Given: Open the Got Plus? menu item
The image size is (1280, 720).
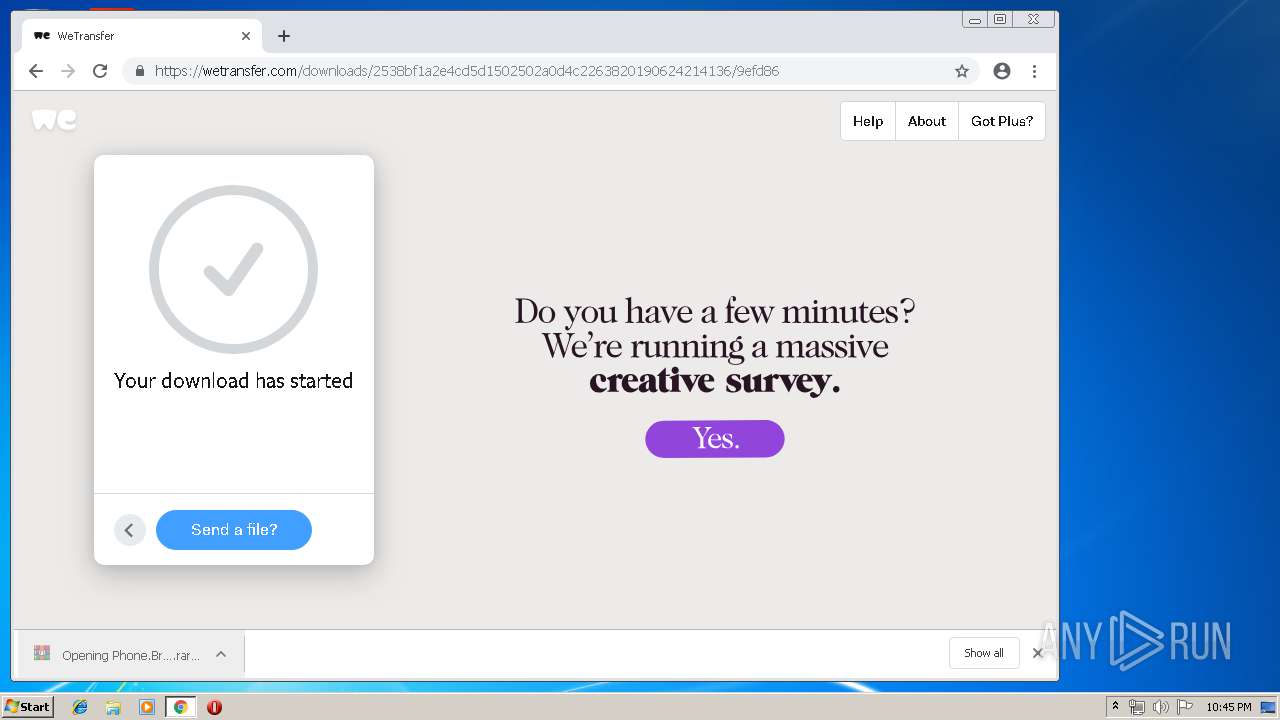Looking at the screenshot, I should (x=1002, y=121).
